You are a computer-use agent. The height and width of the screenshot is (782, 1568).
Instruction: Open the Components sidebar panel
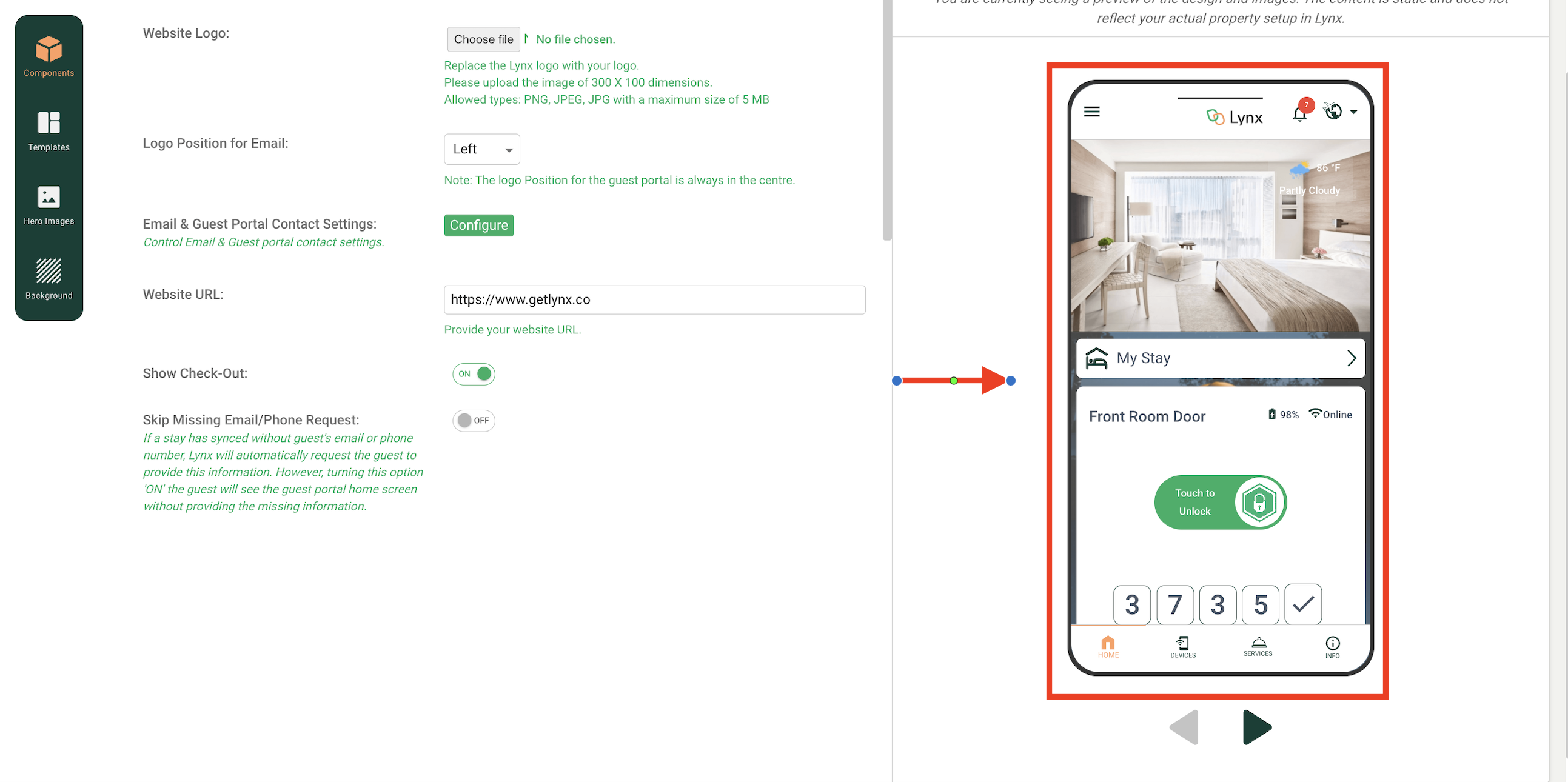pos(49,56)
